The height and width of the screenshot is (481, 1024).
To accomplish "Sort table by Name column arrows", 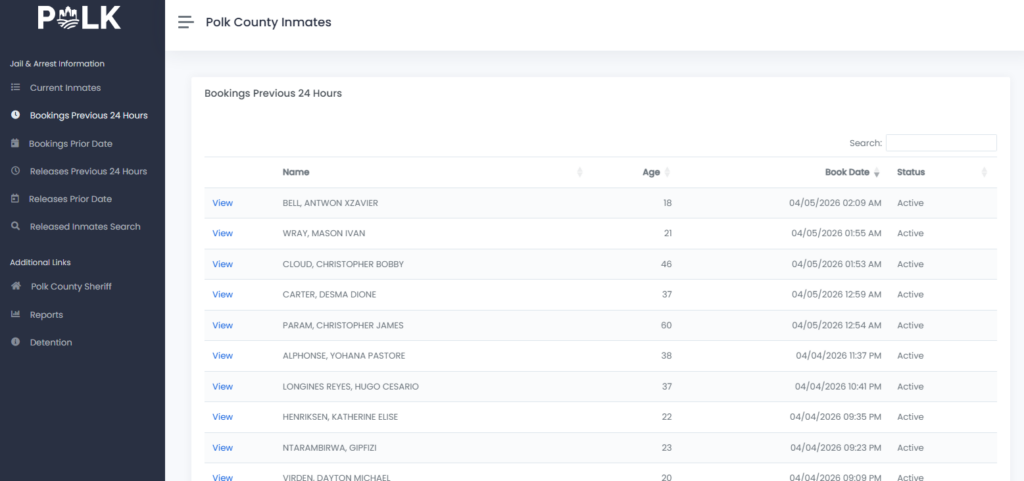I will pyautogui.click(x=580, y=173).
